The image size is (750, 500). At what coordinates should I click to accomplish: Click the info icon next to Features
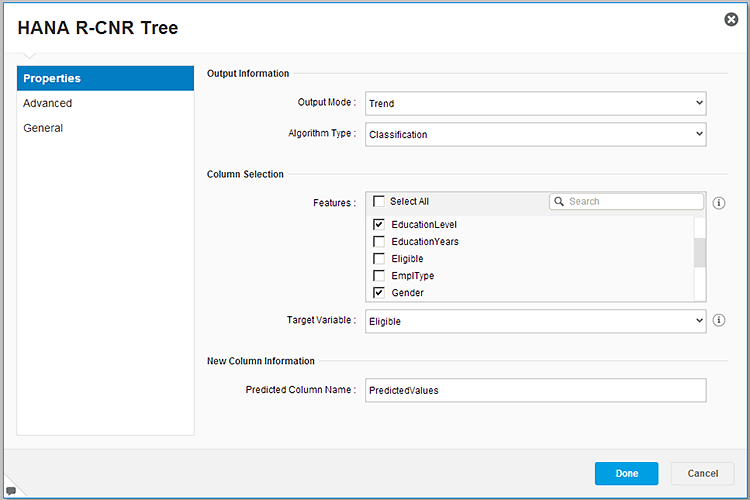coord(718,203)
